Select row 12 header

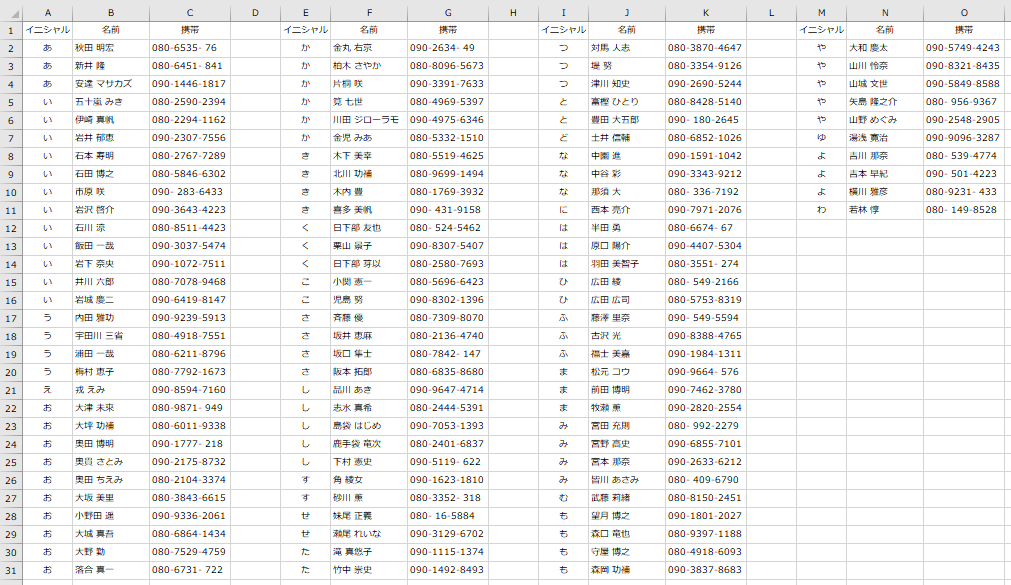pos(11,228)
